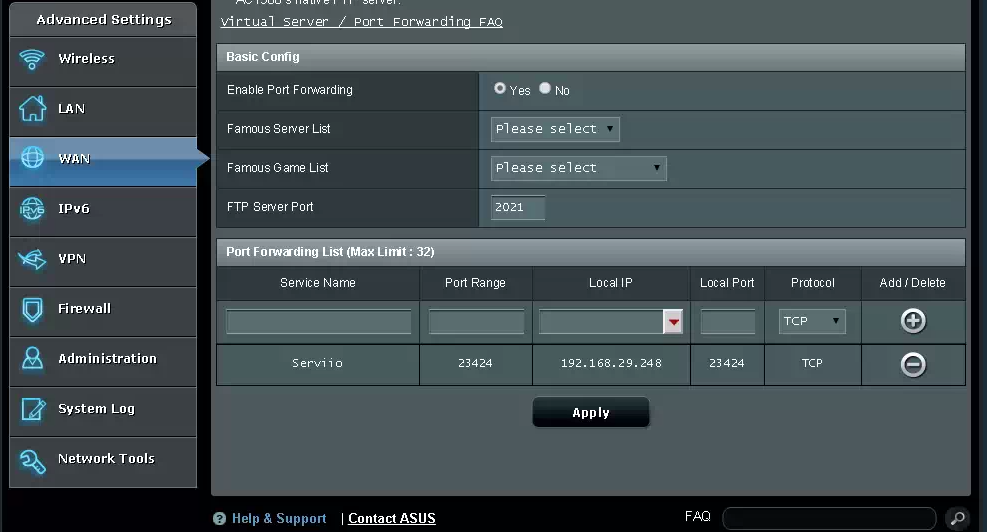Add new port forwarding rule with plus icon

tap(913, 321)
